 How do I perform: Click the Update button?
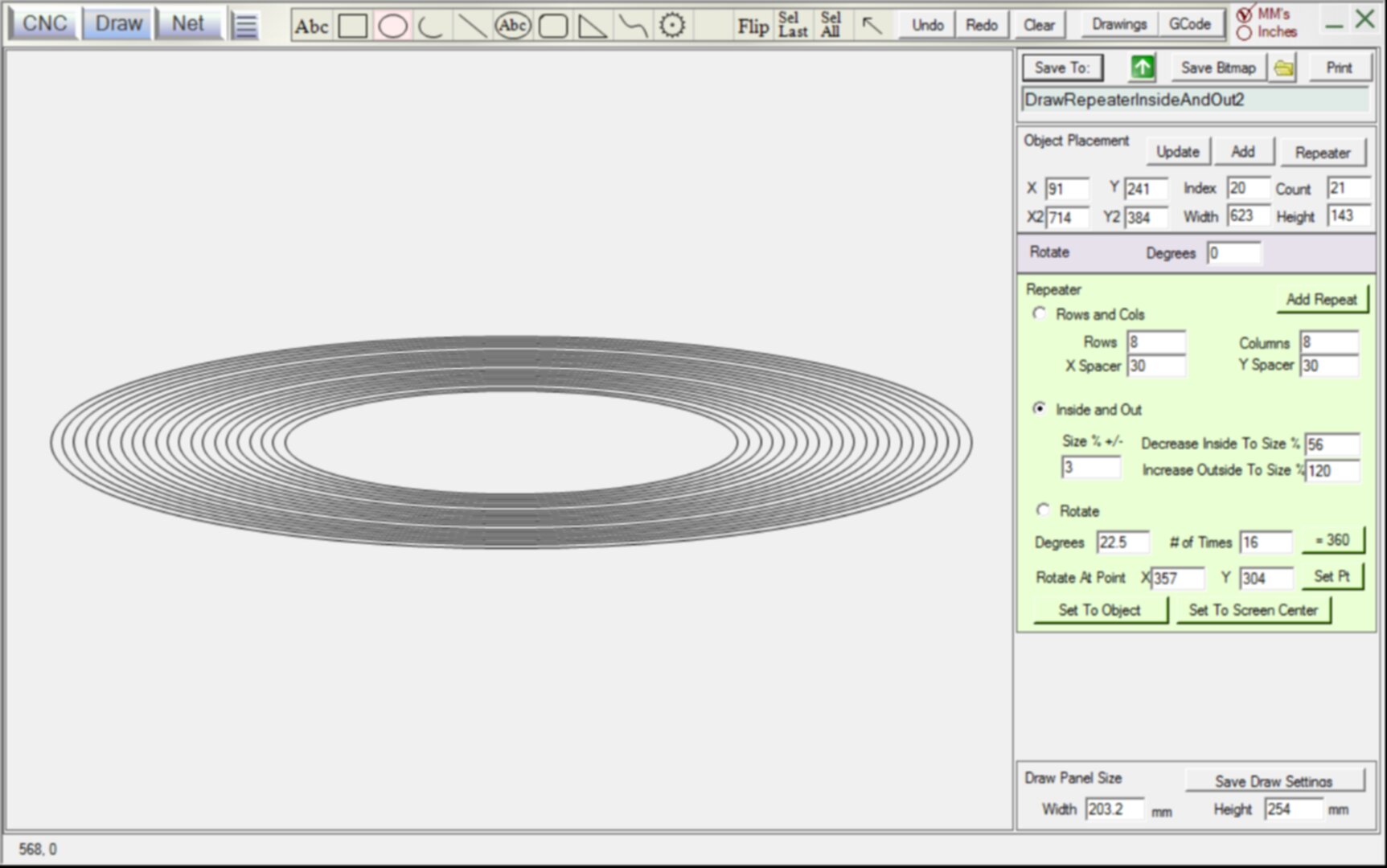pos(1178,151)
